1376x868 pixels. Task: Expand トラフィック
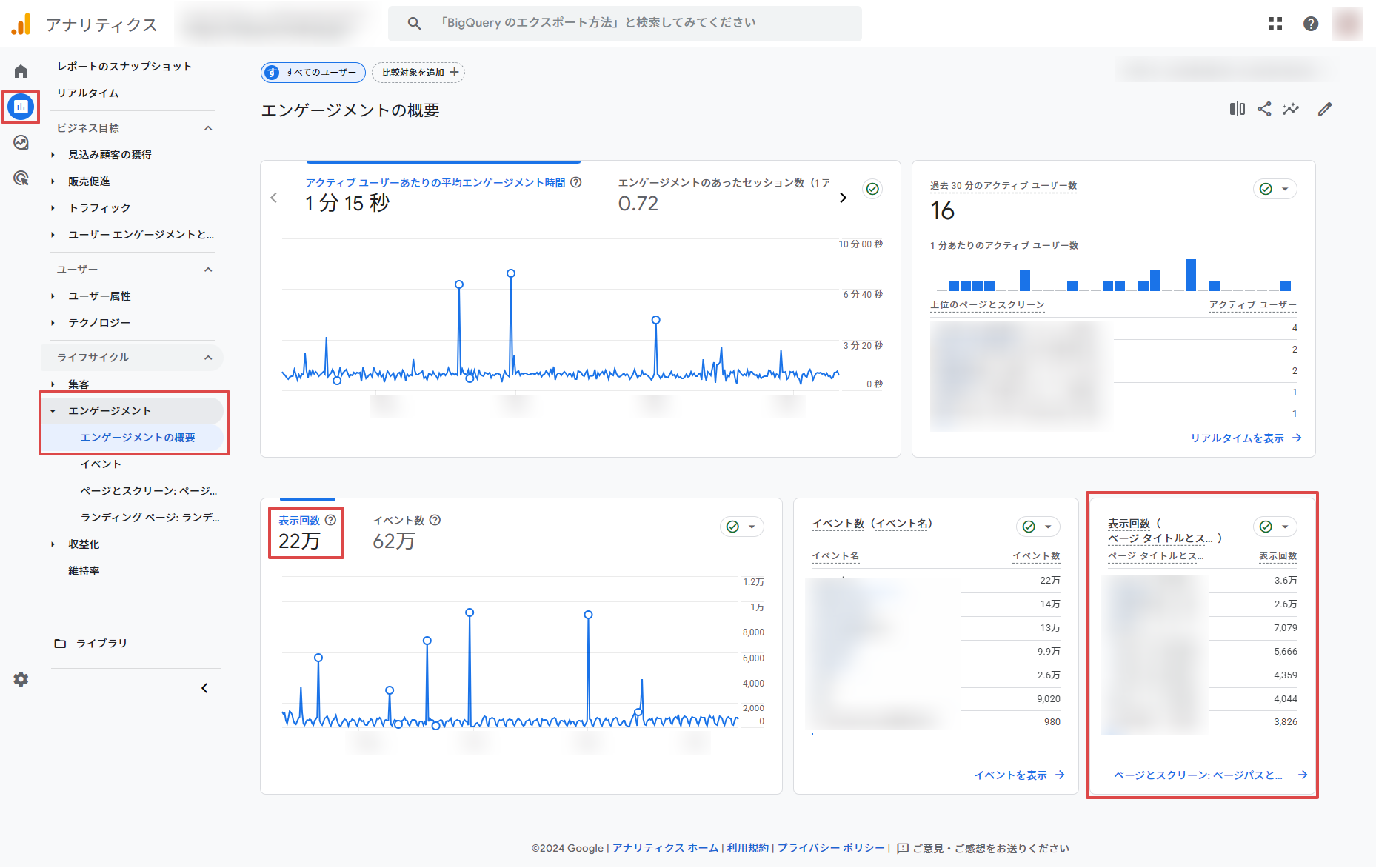pos(53,208)
